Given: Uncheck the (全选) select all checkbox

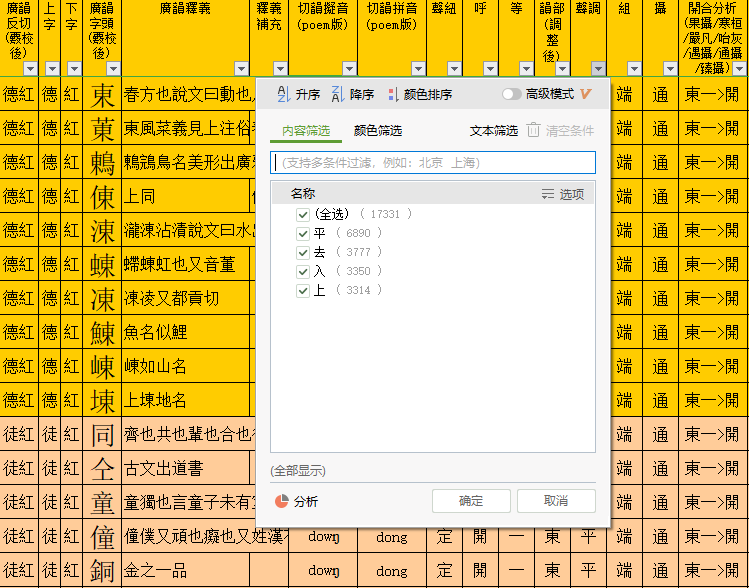Looking at the screenshot, I should coord(302,214).
